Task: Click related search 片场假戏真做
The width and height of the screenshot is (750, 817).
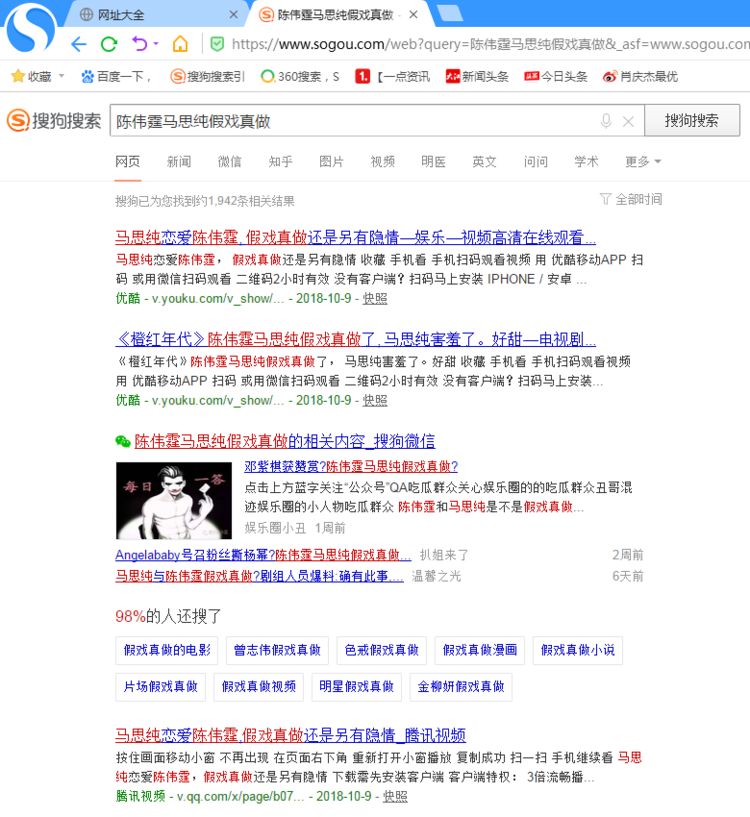Action: [161, 687]
